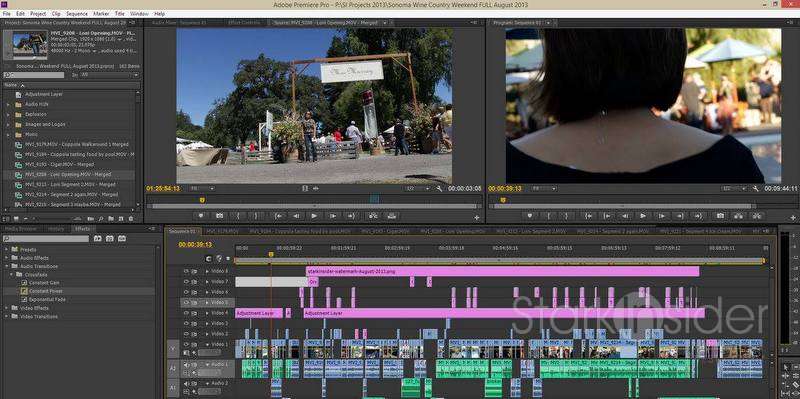The height and width of the screenshot is (399, 800).
Task: Expand the Video 7 track
Action: (x=207, y=282)
